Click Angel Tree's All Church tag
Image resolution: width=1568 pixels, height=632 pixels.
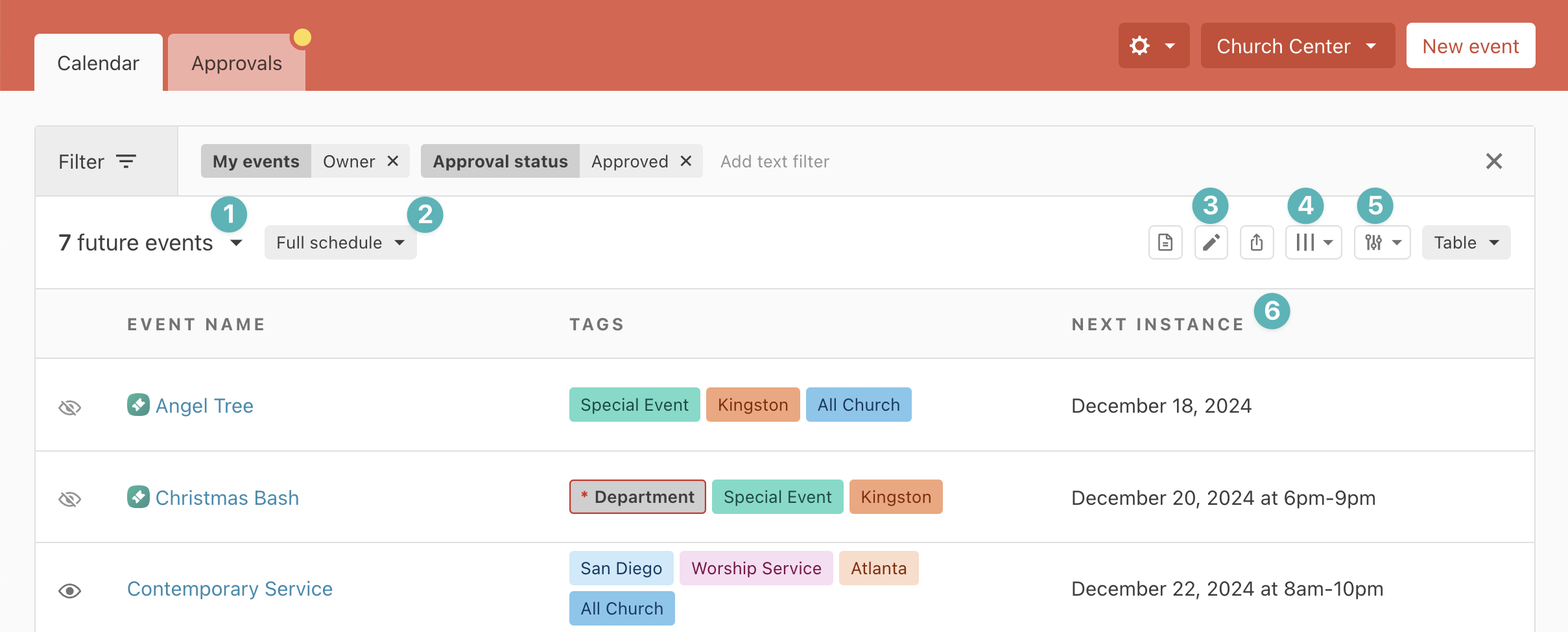click(859, 405)
